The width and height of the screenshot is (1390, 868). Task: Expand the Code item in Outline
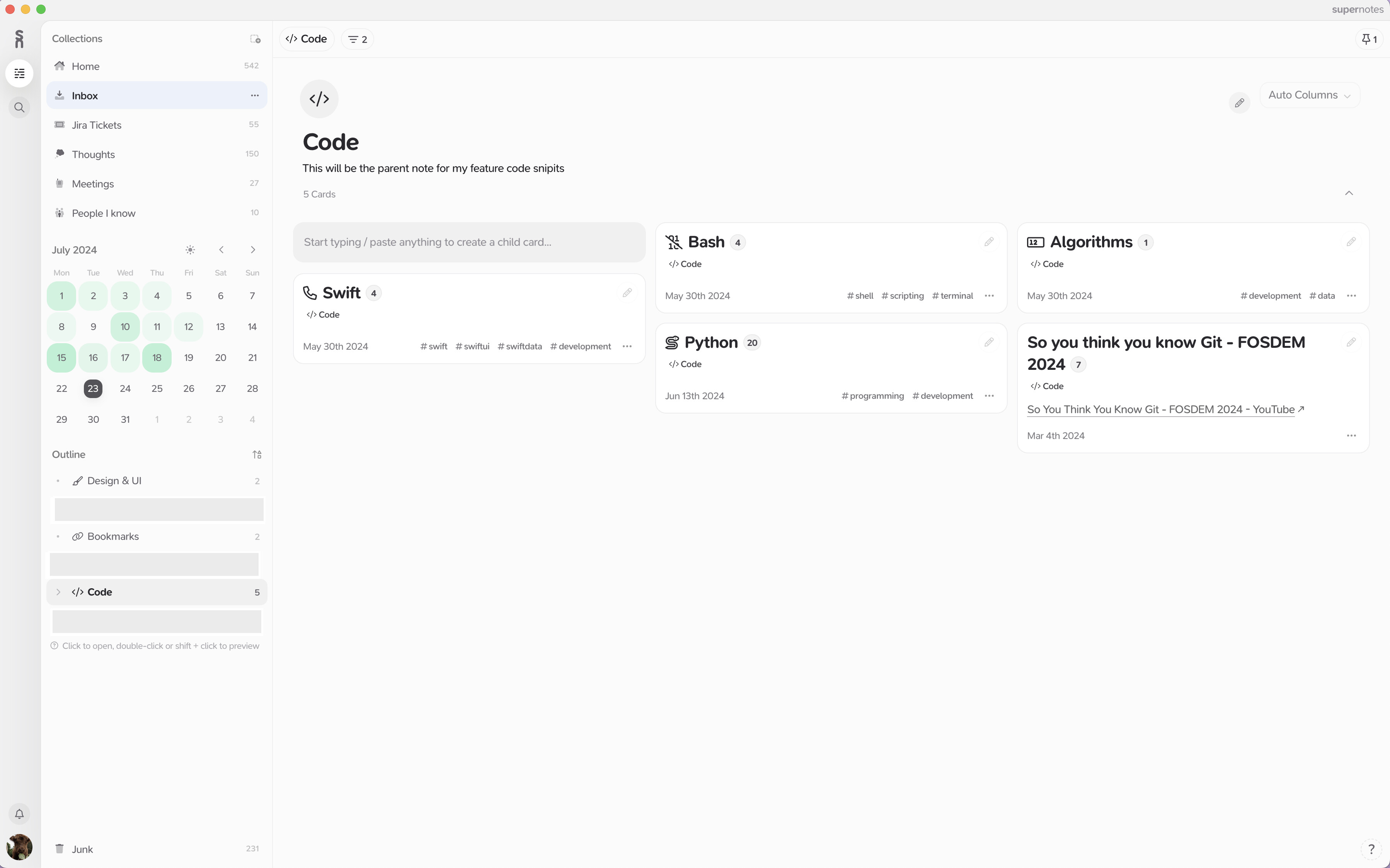tap(59, 592)
